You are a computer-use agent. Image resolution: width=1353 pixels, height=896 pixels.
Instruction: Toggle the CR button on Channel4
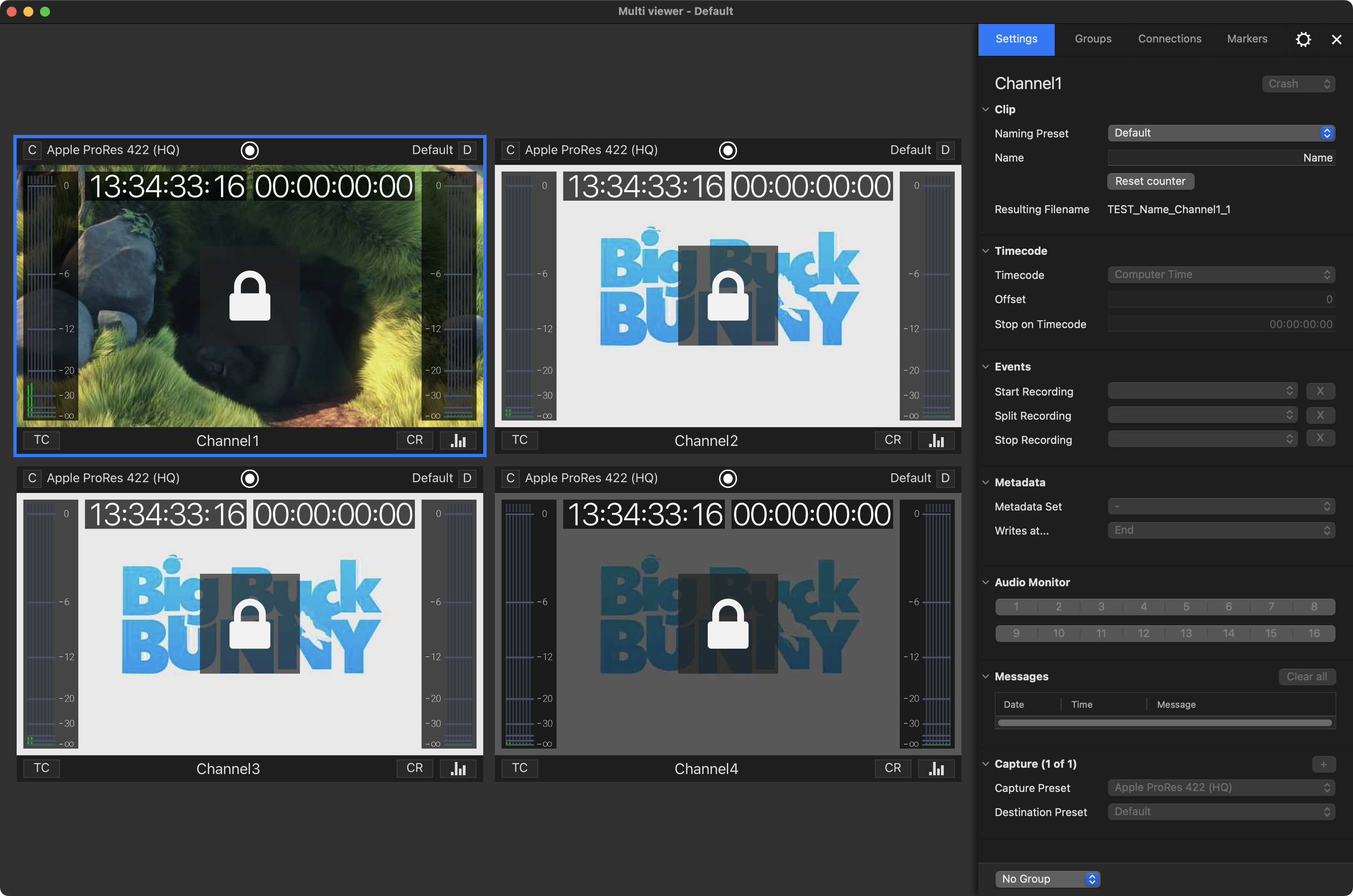pos(893,768)
